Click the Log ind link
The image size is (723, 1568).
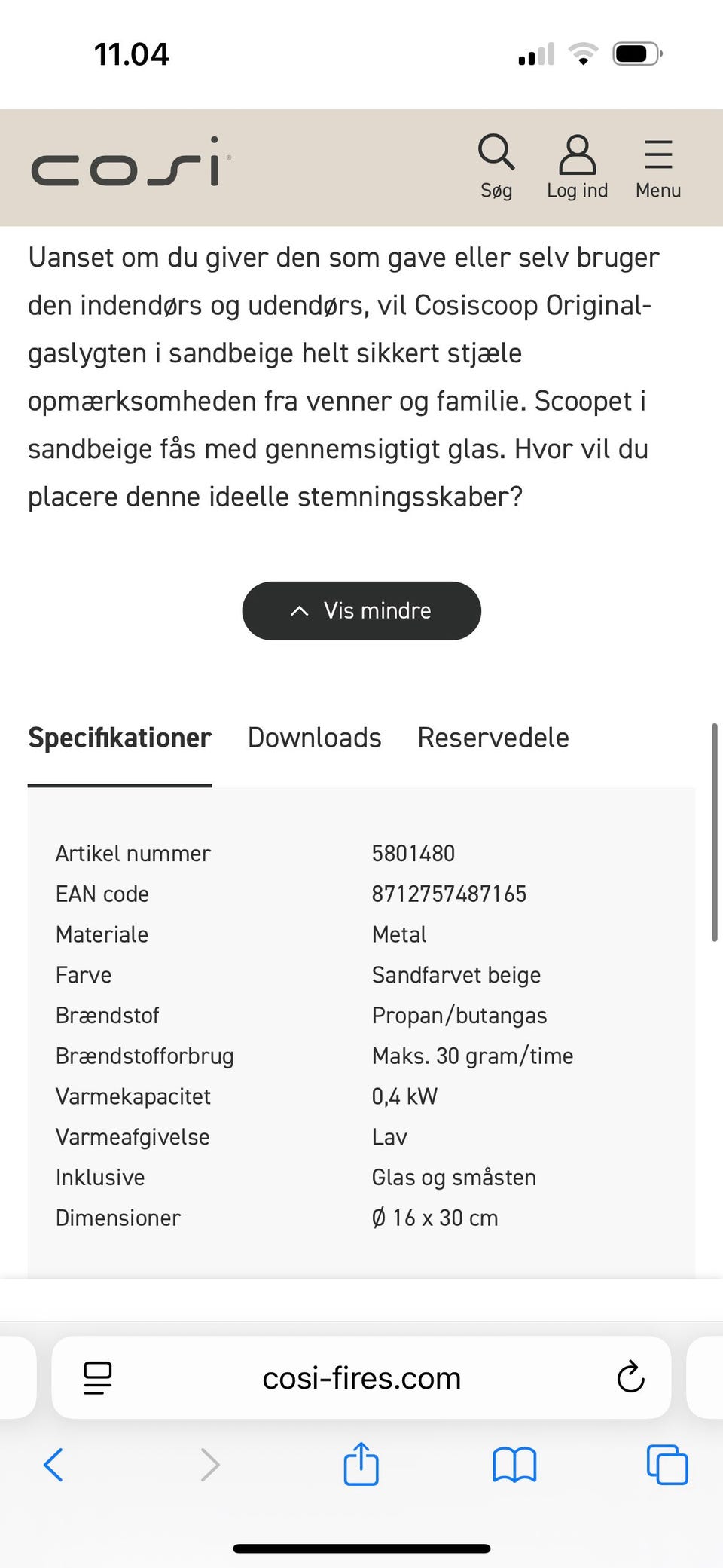click(577, 191)
